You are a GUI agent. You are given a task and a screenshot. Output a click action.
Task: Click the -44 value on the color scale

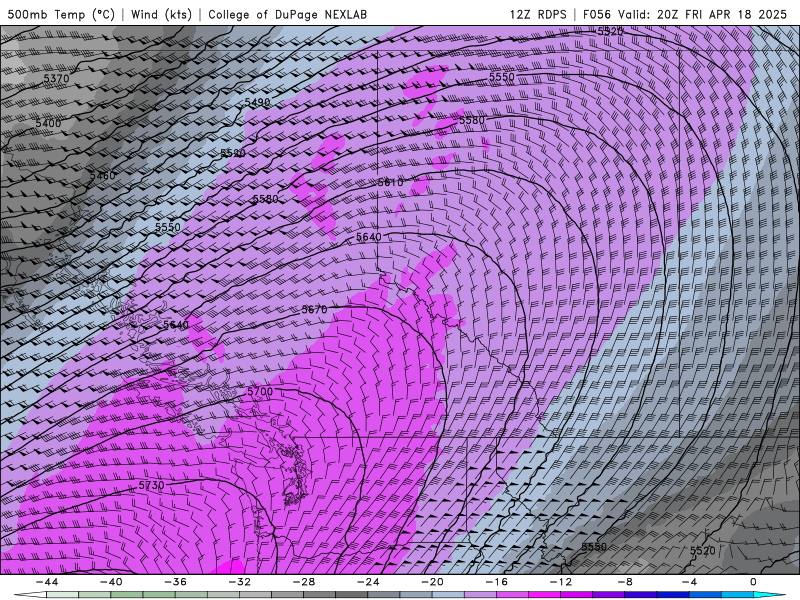coord(47,582)
